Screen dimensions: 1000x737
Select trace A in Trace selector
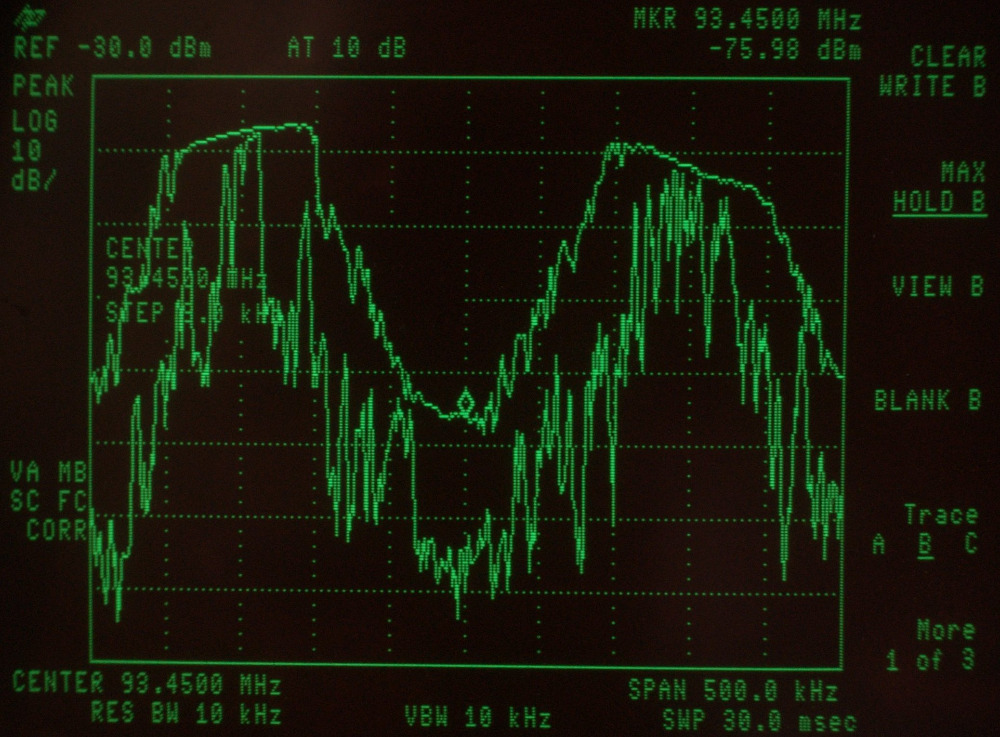click(x=879, y=545)
